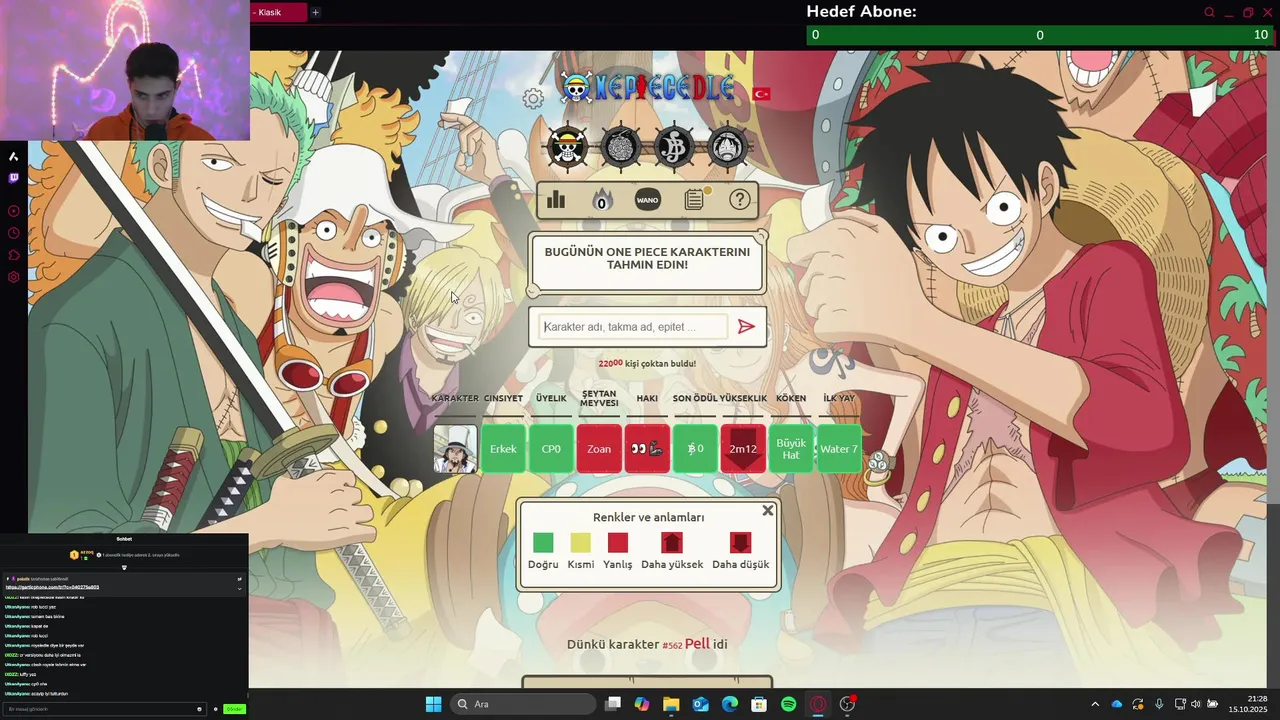The height and width of the screenshot is (720, 1280).
Task: Click the red 2m12 height tile
Action: tap(743, 449)
